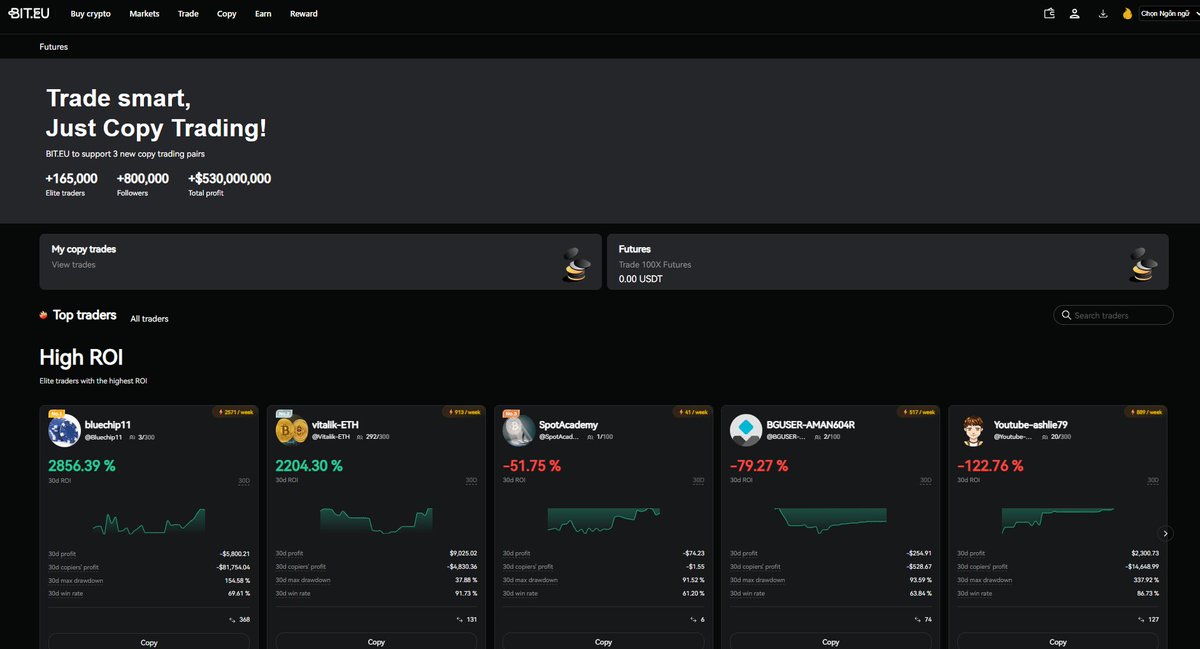Open the wallet icon in the header
This screenshot has width=1200, height=649.
coord(1049,14)
